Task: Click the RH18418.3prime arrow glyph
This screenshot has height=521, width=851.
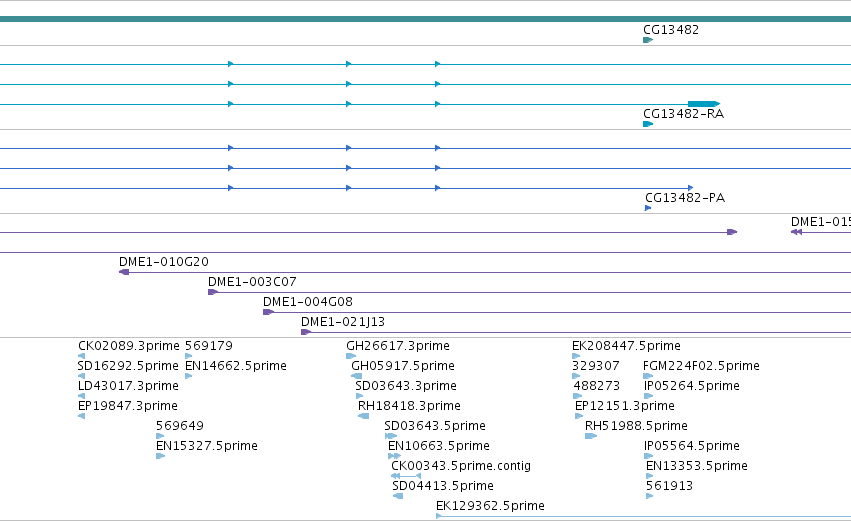Action: tap(364, 416)
